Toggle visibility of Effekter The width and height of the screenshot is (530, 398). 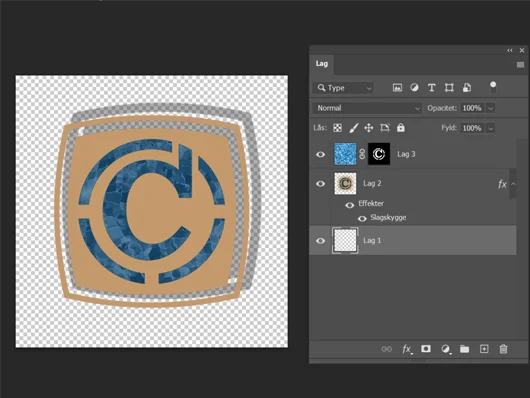point(350,205)
